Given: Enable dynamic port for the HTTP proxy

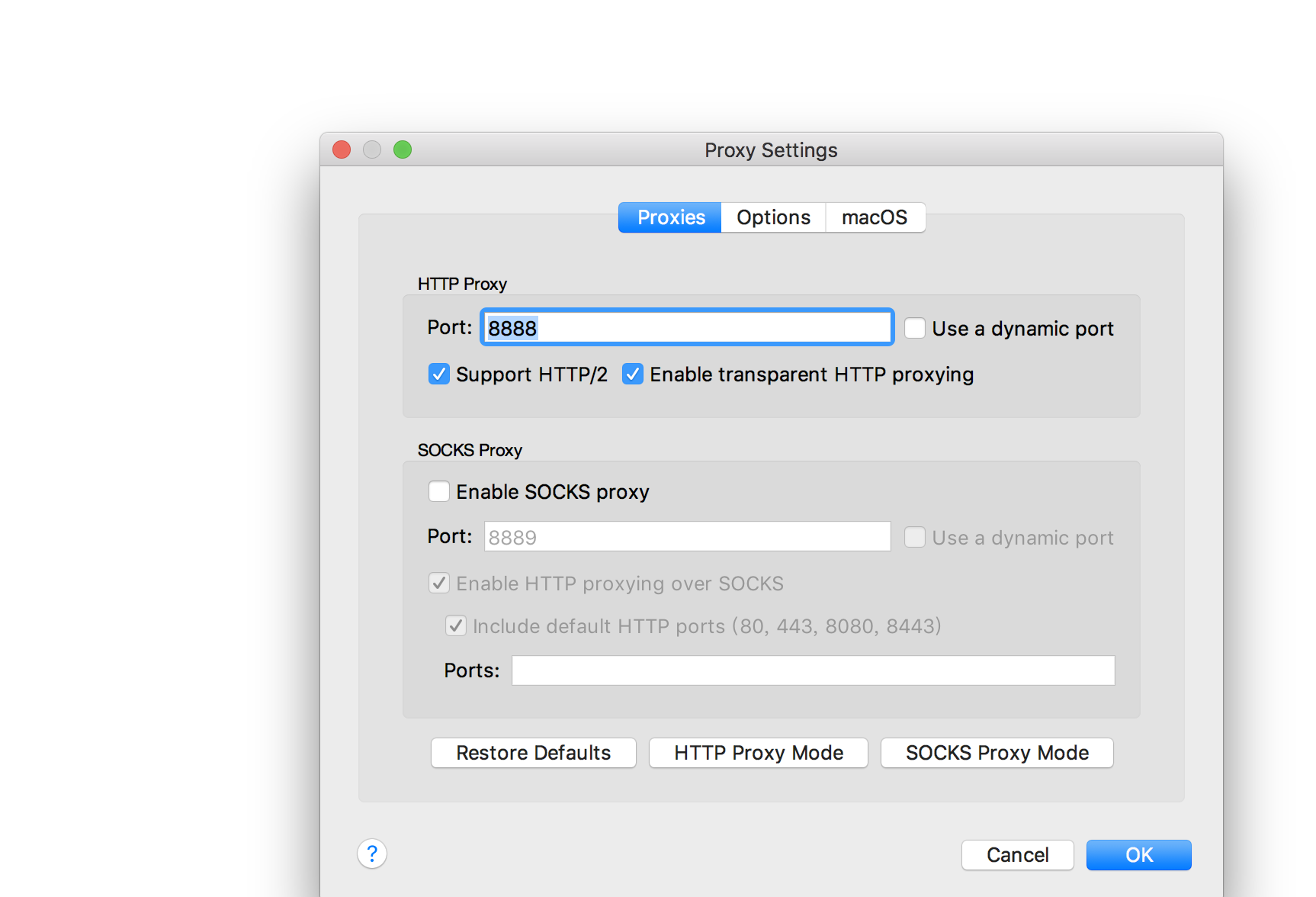Looking at the screenshot, I should 914,327.
